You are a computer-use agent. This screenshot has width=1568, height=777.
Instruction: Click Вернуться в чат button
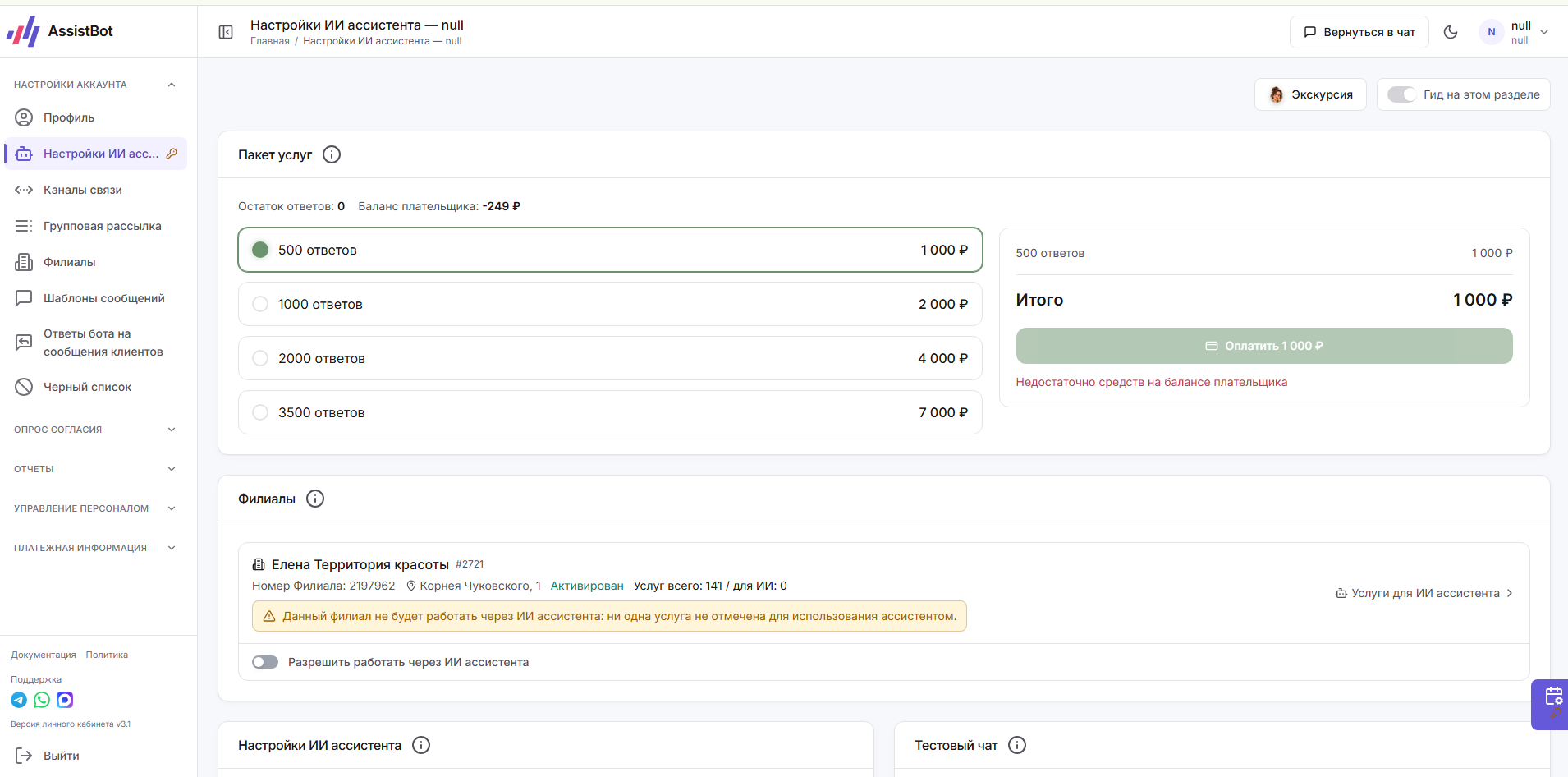(x=1359, y=32)
